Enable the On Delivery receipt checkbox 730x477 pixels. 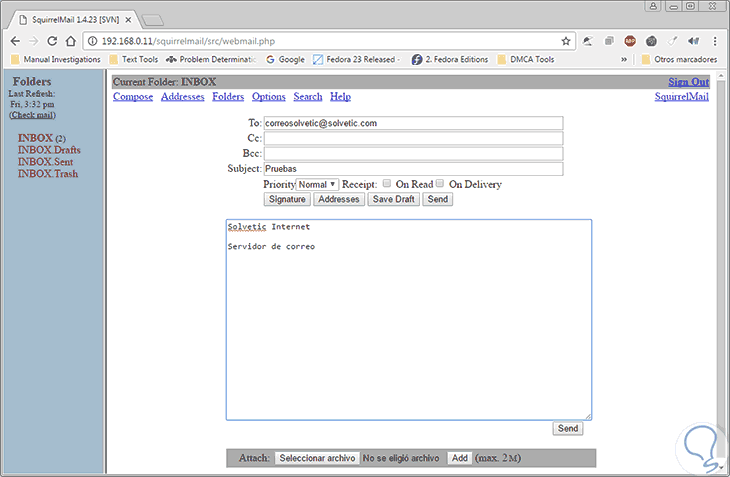click(x=439, y=183)
